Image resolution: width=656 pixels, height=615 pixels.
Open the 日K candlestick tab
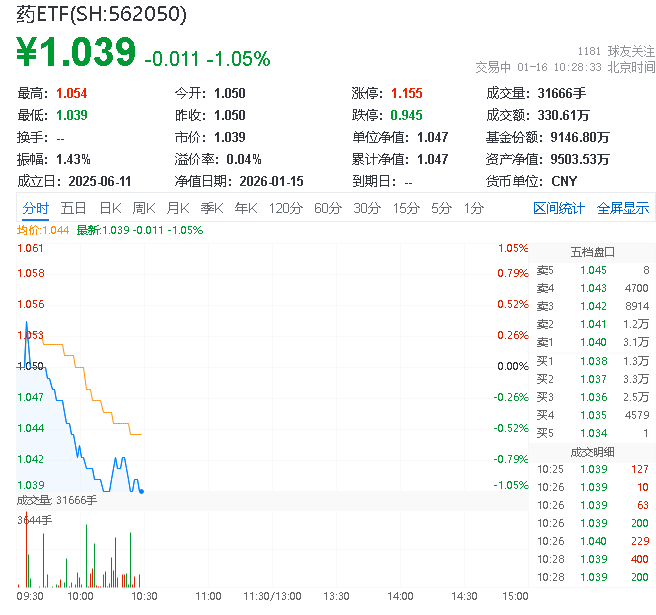pyautogui.click(x=110, y=208)
